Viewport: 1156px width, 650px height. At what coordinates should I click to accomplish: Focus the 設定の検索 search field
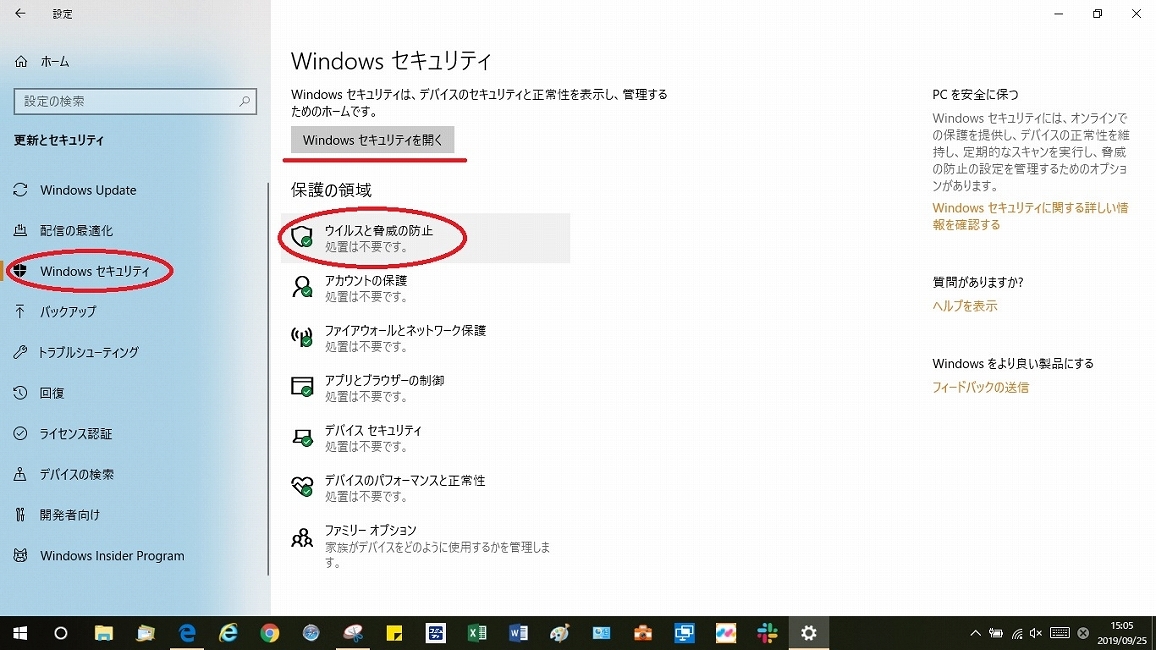pyautogui.click(x=135, y=101)
